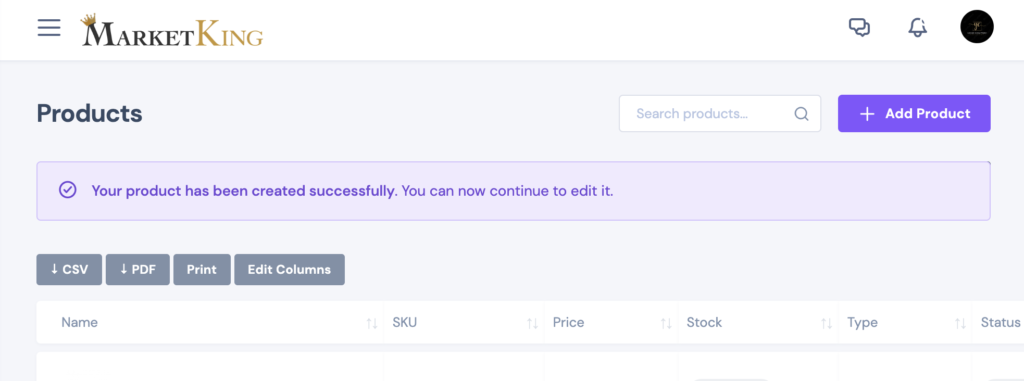Open Edit Columns options
Screen dimensions: 1024x381
click(x=289, y=270)
